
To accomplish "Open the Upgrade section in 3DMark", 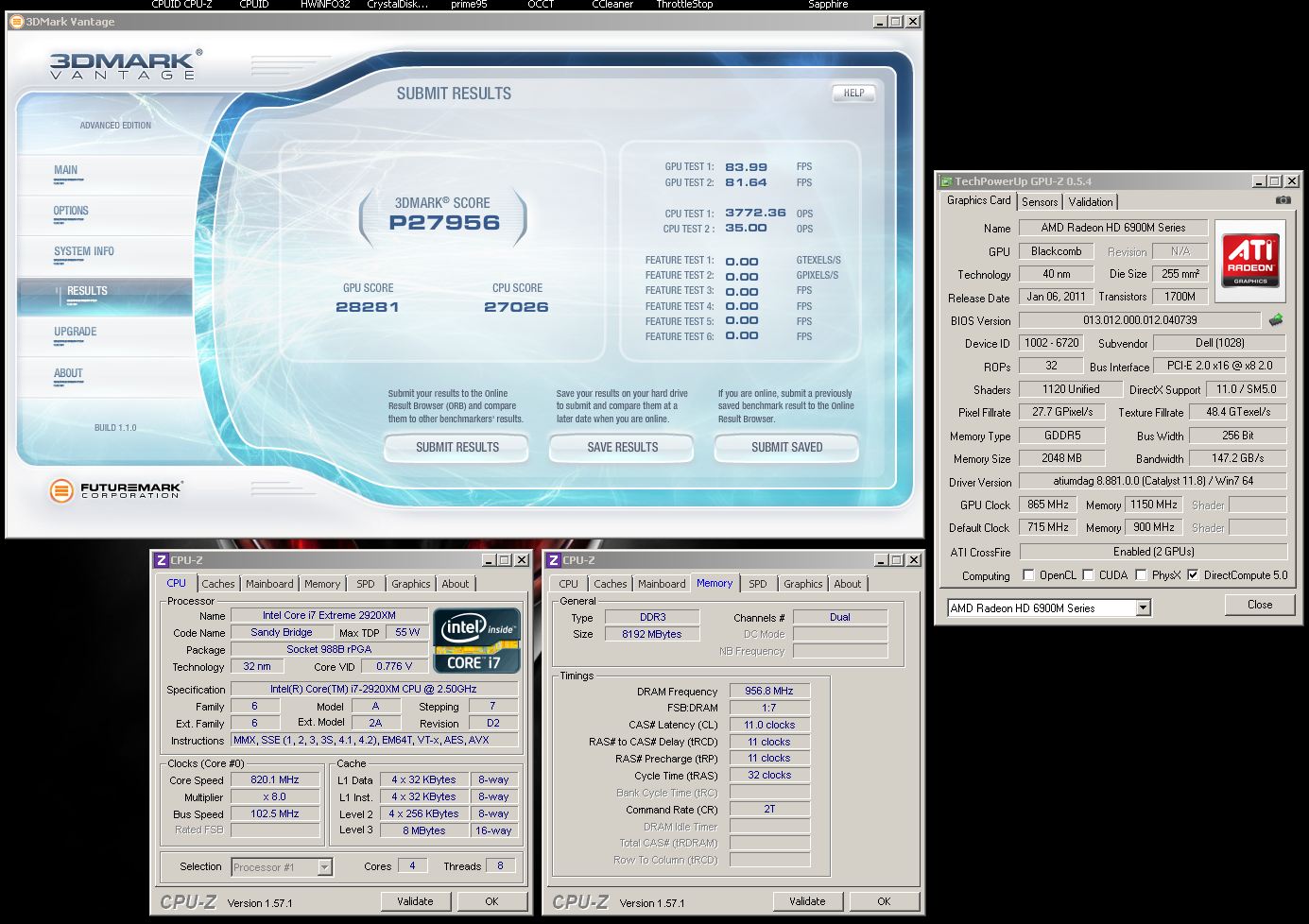I will pos(76,333).
